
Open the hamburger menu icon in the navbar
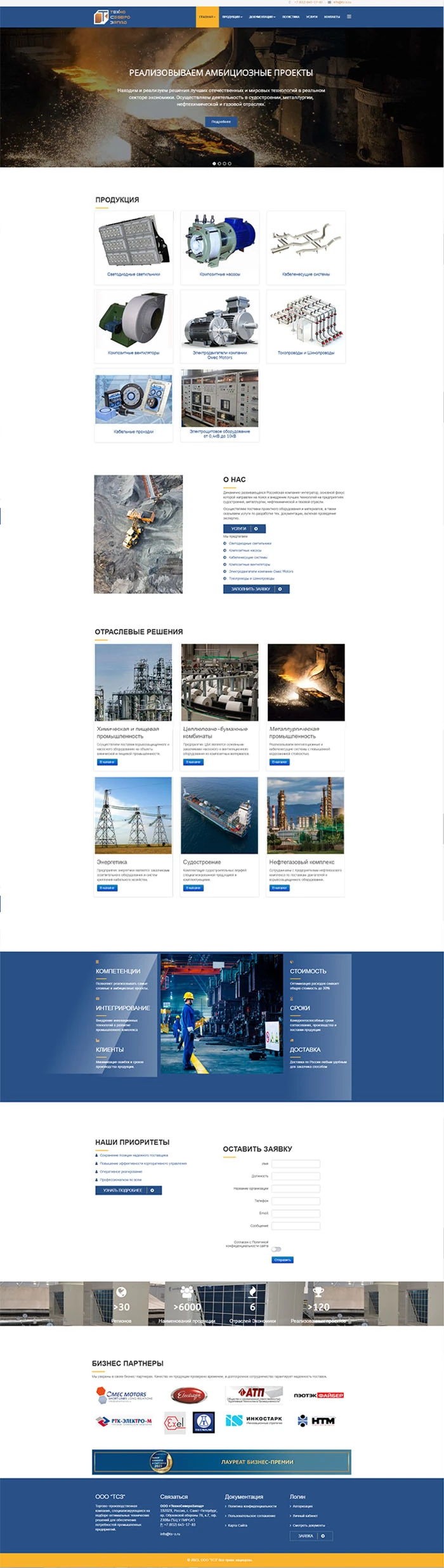[349, 17]
